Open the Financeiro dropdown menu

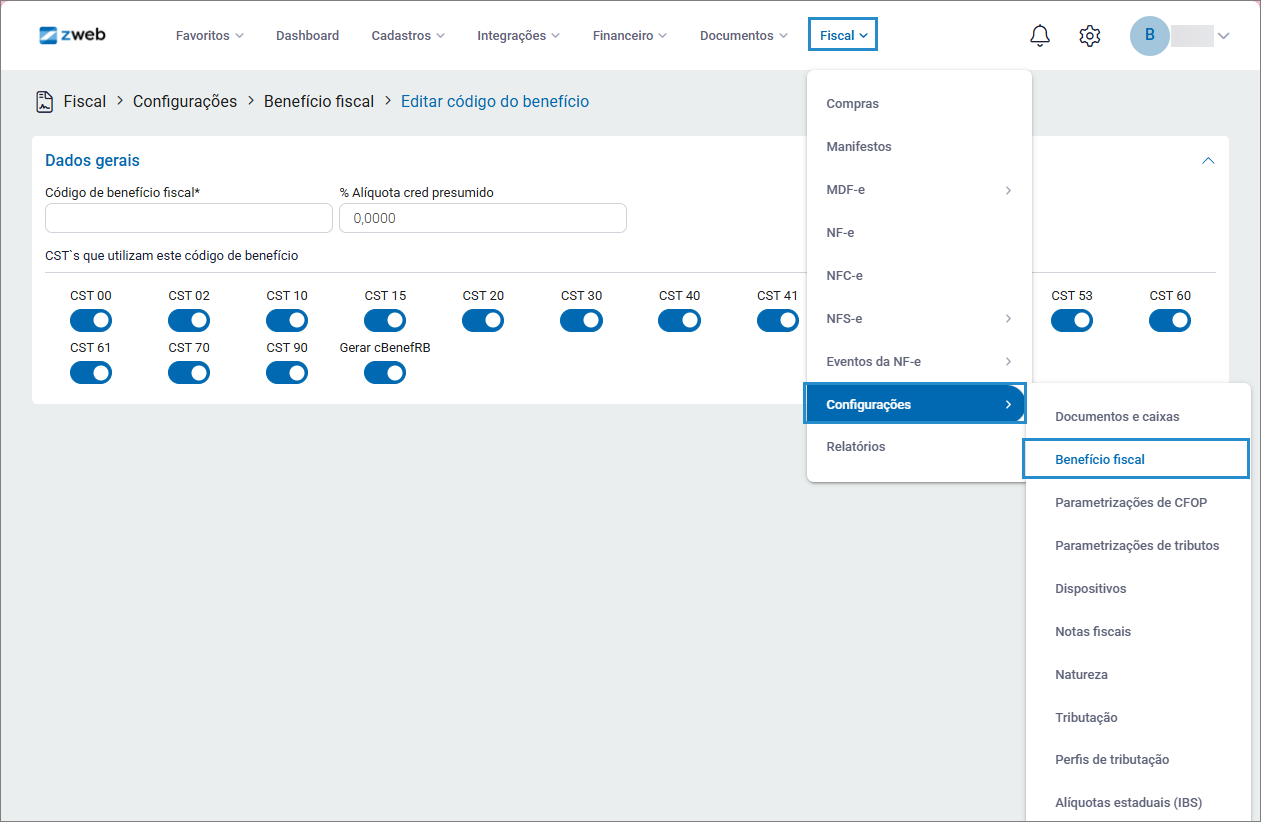pyautogui.click(x=630, y=36)
